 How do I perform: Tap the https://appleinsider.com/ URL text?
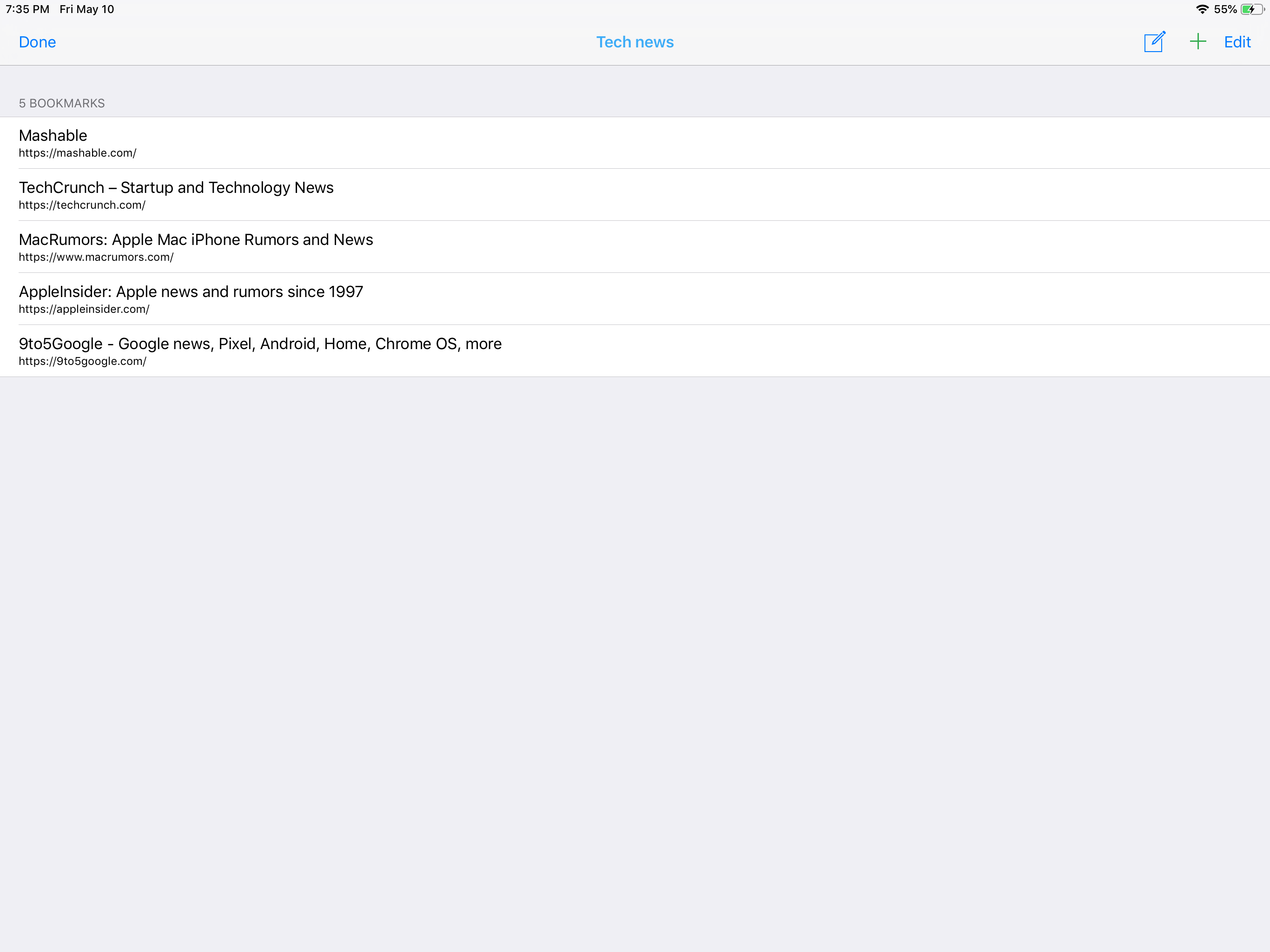pos(84,310)
